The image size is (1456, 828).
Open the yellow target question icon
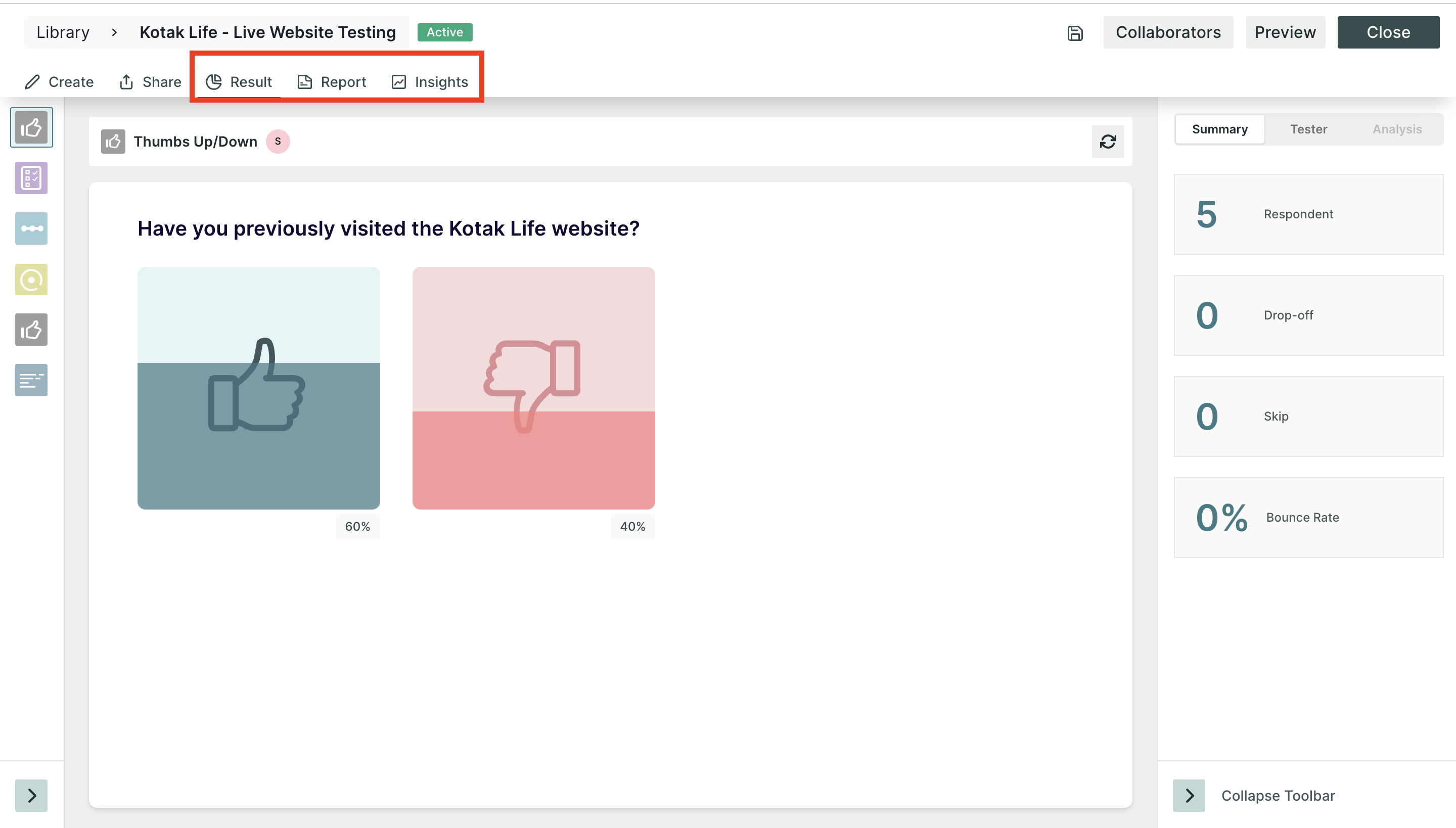click(31, 279)
